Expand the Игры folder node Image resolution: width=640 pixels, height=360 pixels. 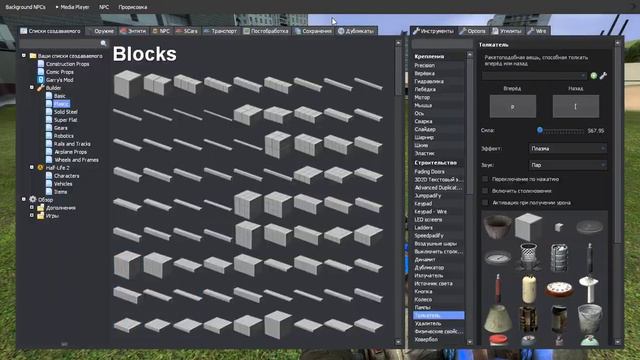pos(32,216)
